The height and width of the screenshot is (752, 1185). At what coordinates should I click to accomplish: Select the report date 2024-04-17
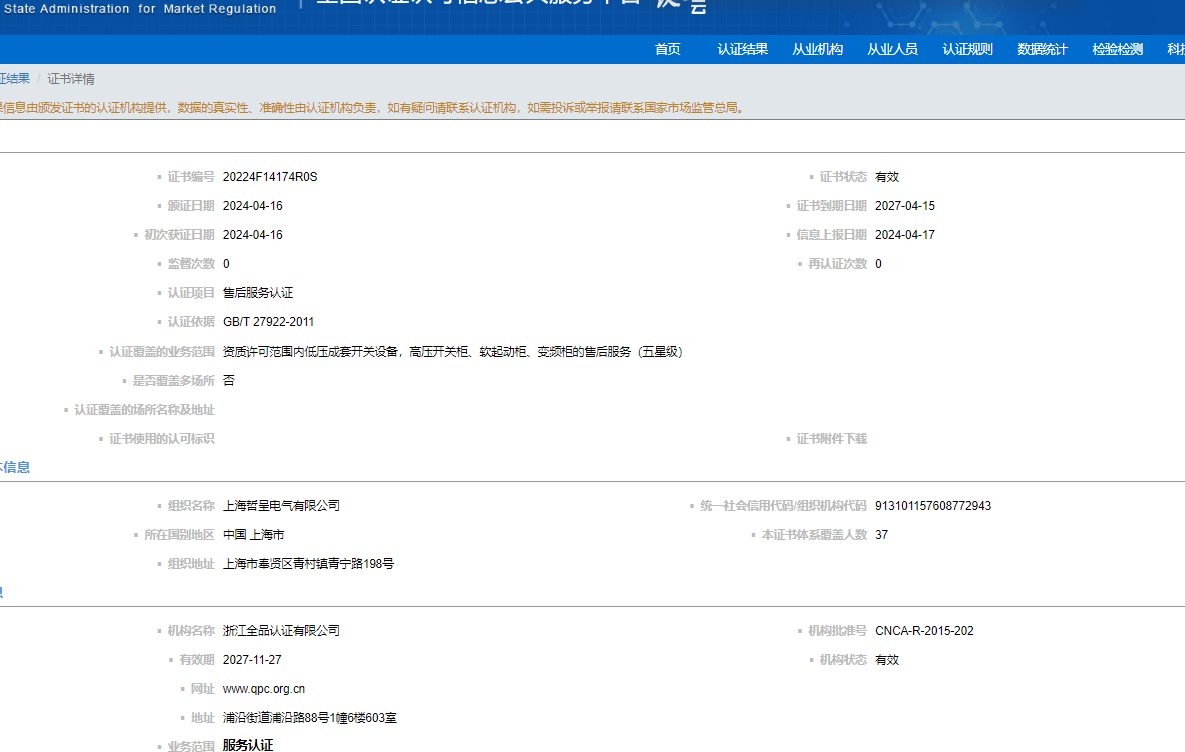coord(905,235)
